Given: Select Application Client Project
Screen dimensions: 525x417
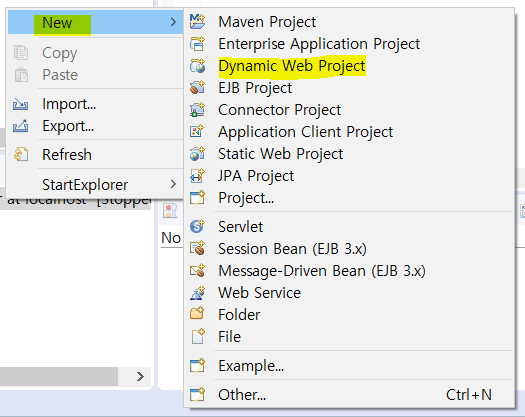Looking at the screenshot, I should (x=349, y=132).
